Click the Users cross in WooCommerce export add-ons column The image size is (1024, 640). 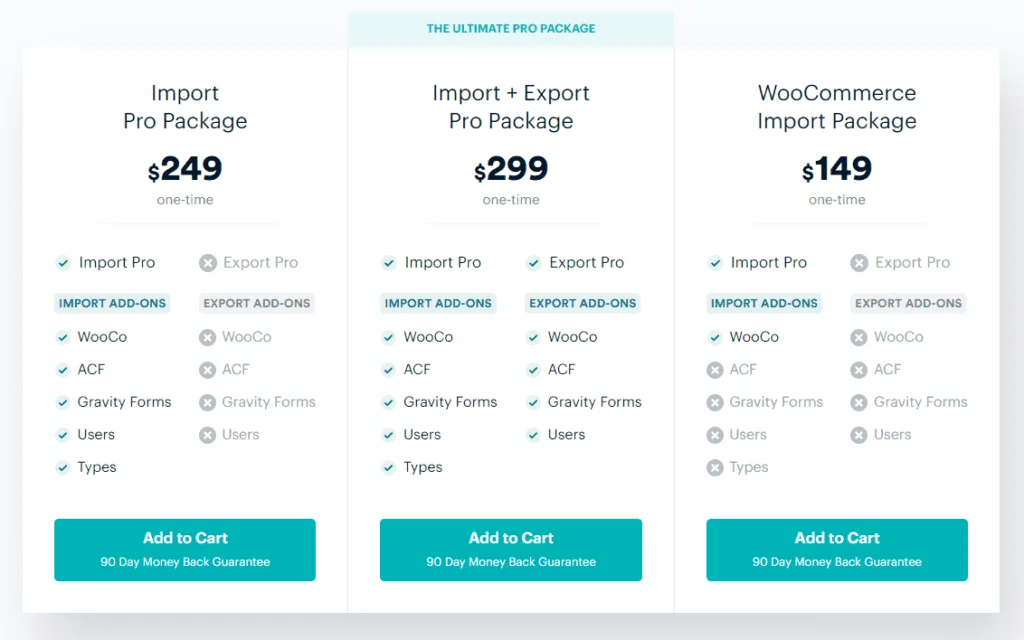pos(858,435)
